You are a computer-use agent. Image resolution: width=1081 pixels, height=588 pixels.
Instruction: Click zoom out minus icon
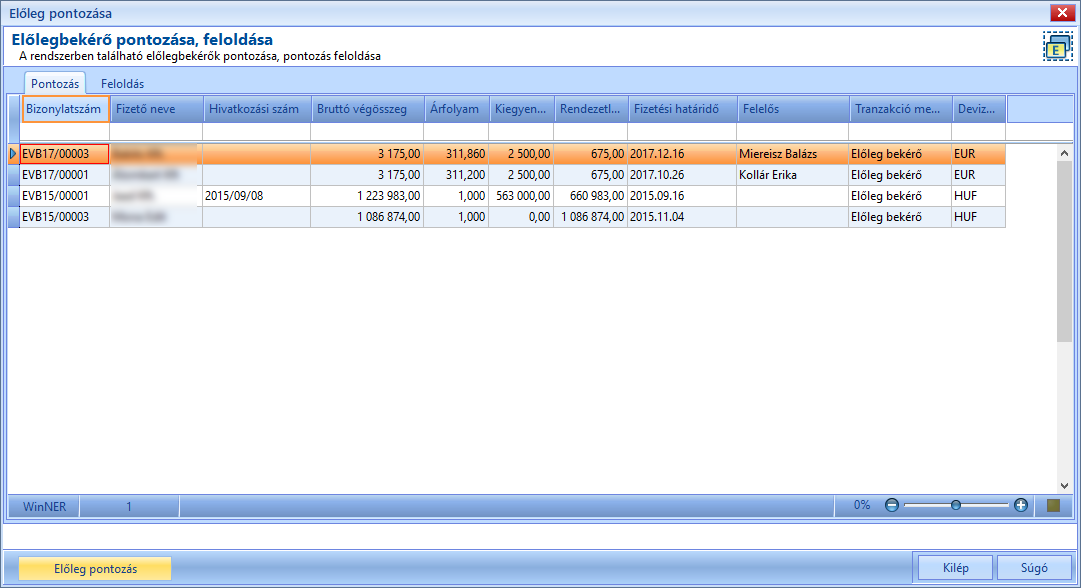coord(891,505)
